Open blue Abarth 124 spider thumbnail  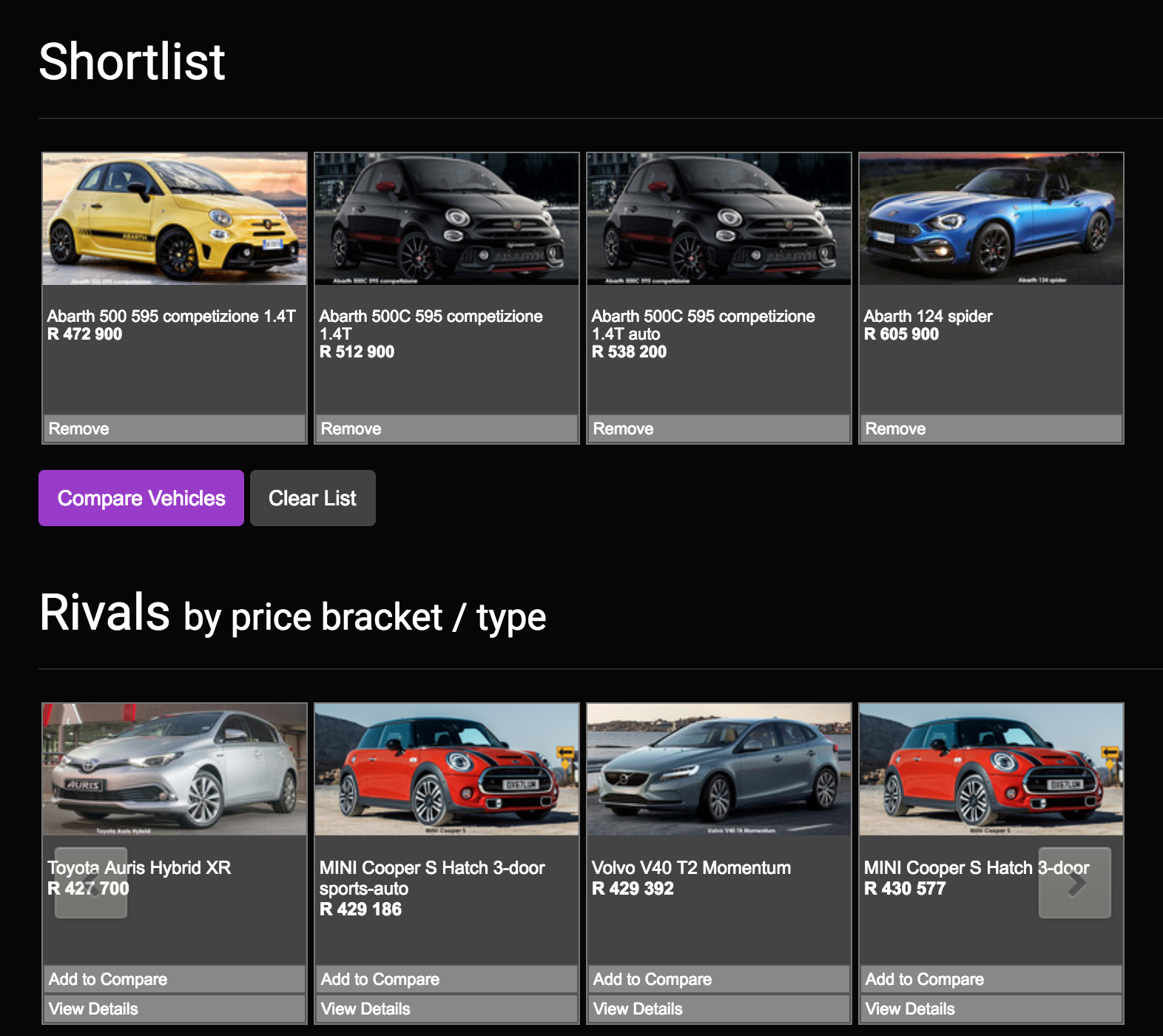point(991,219)
